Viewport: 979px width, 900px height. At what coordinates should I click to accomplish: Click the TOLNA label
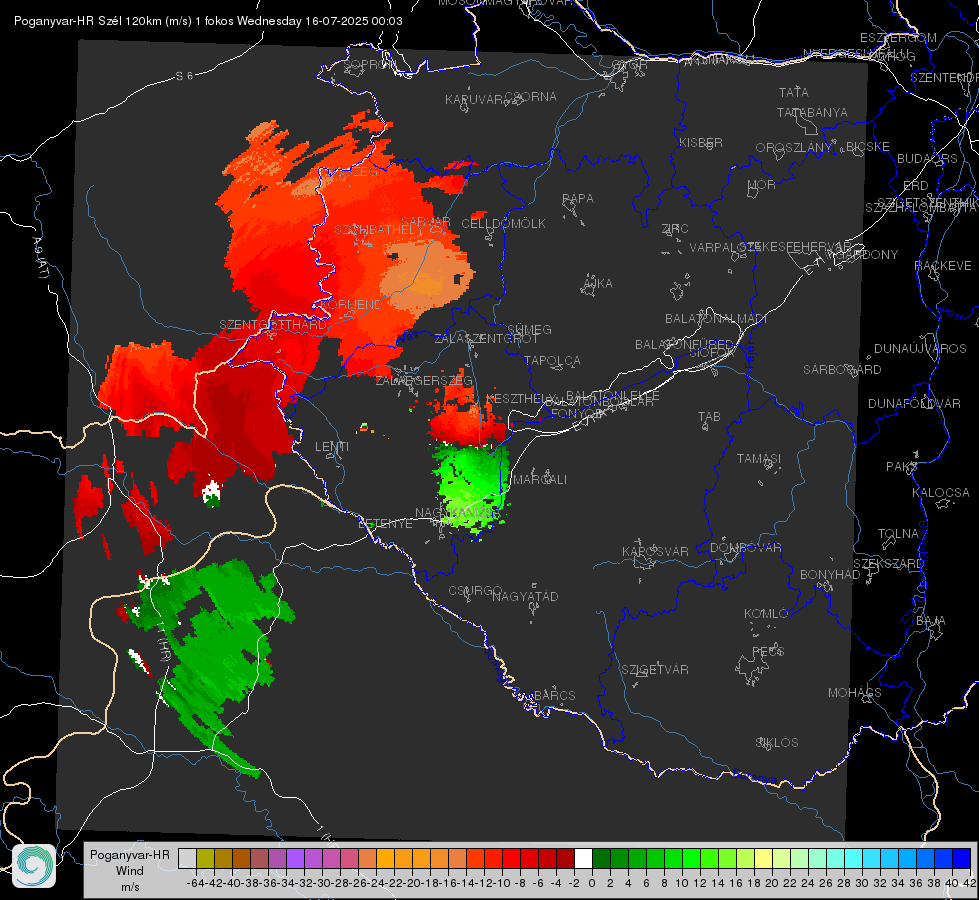coord(898,534)
